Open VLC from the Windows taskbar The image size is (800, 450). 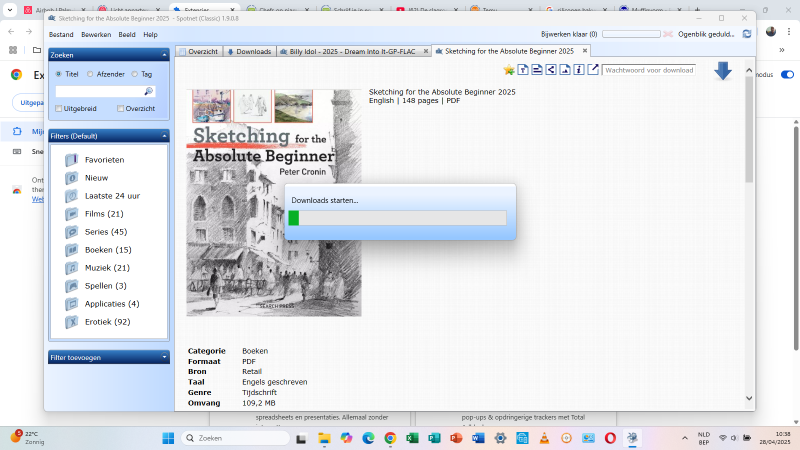[544, 438]
